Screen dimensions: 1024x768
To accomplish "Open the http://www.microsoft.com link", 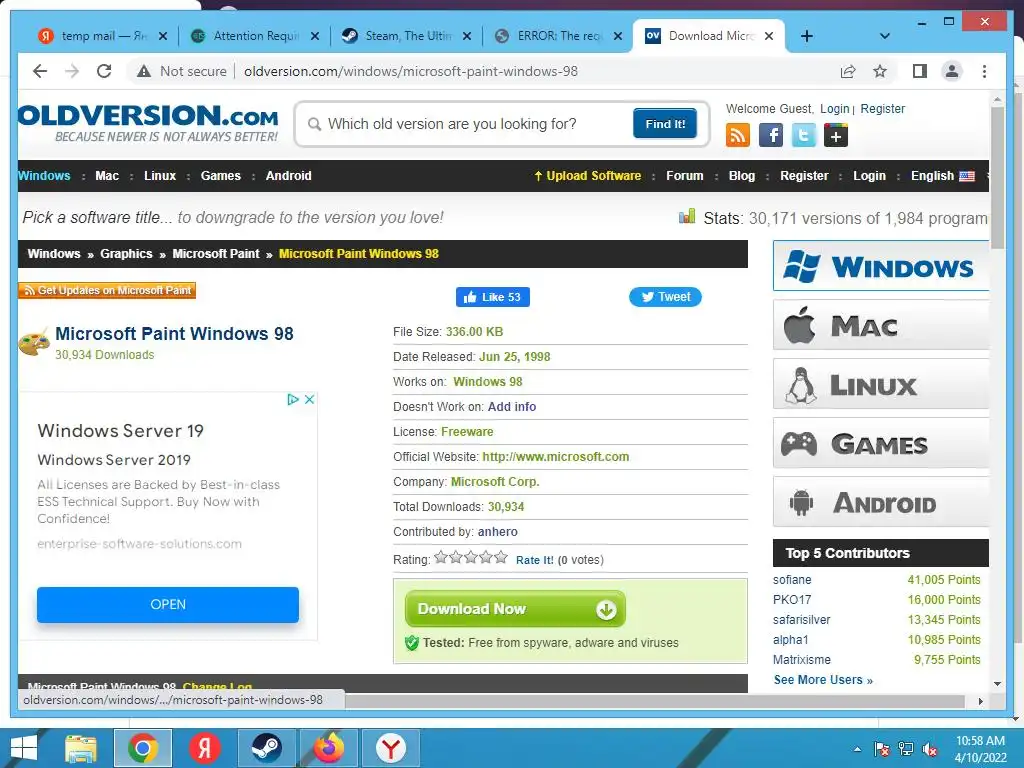I will click(556, 457).
